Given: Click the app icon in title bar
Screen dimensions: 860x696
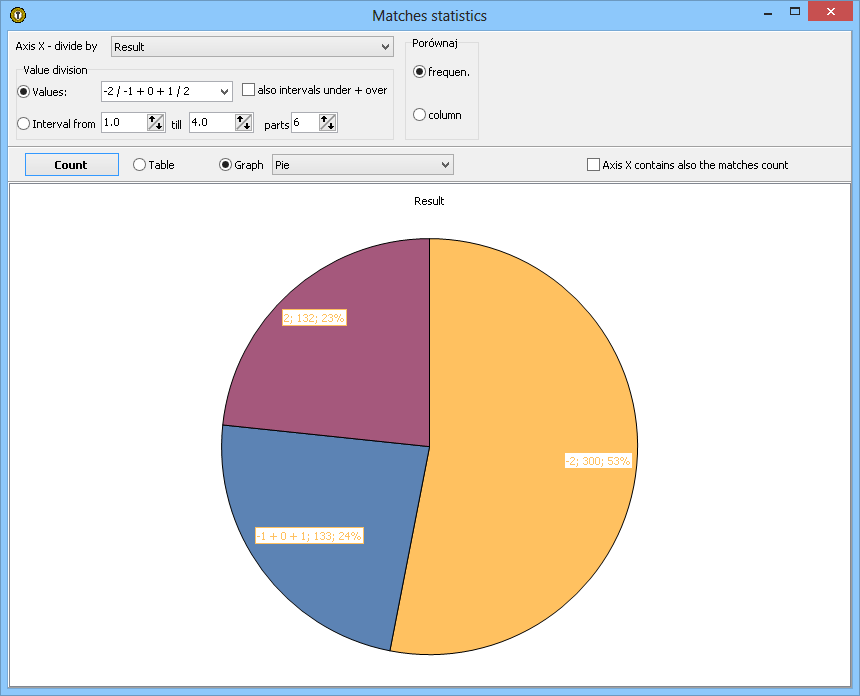Looking at the screenshot, I should (x=17, y=15).
